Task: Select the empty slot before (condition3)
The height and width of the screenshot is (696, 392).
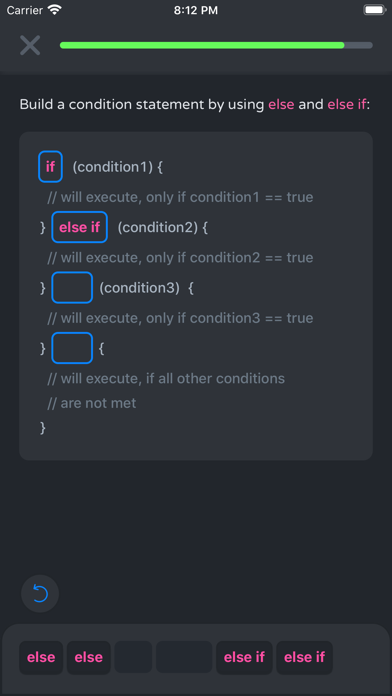Action: click(72, 288)
